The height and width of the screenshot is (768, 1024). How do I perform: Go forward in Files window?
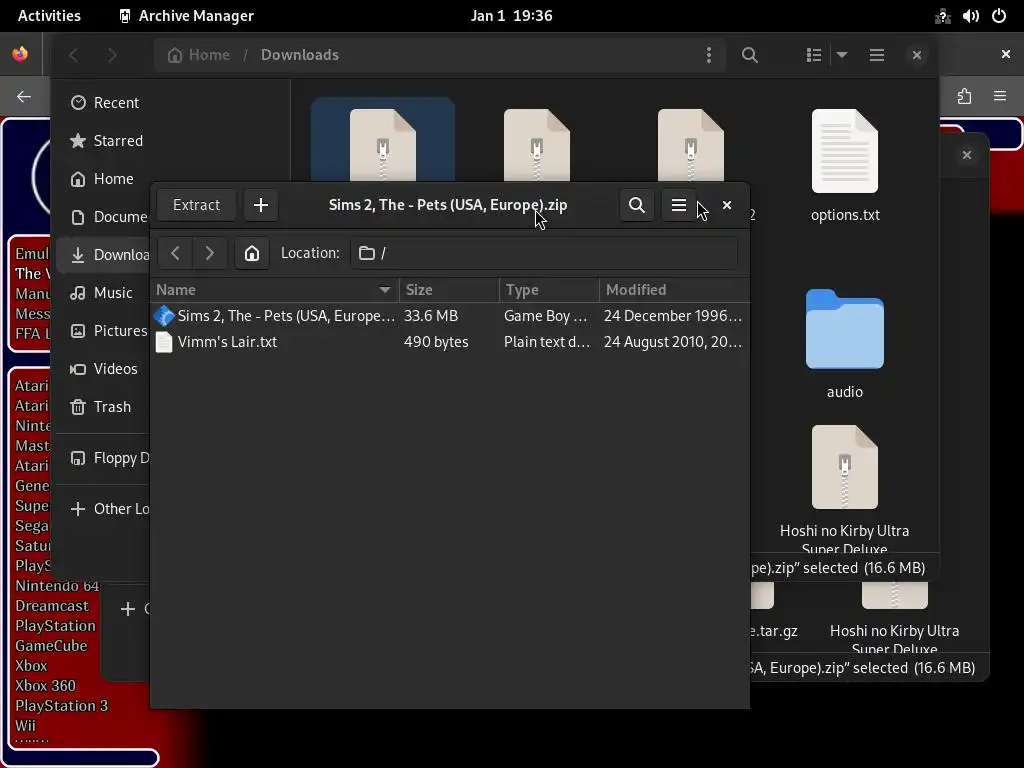pos(112,55)
